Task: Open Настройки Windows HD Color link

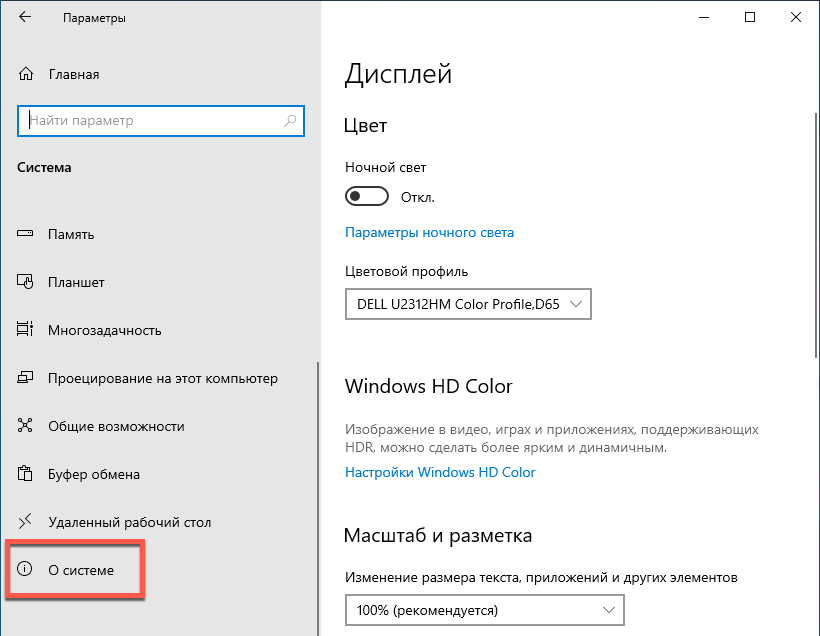Action: pos(440,472)
